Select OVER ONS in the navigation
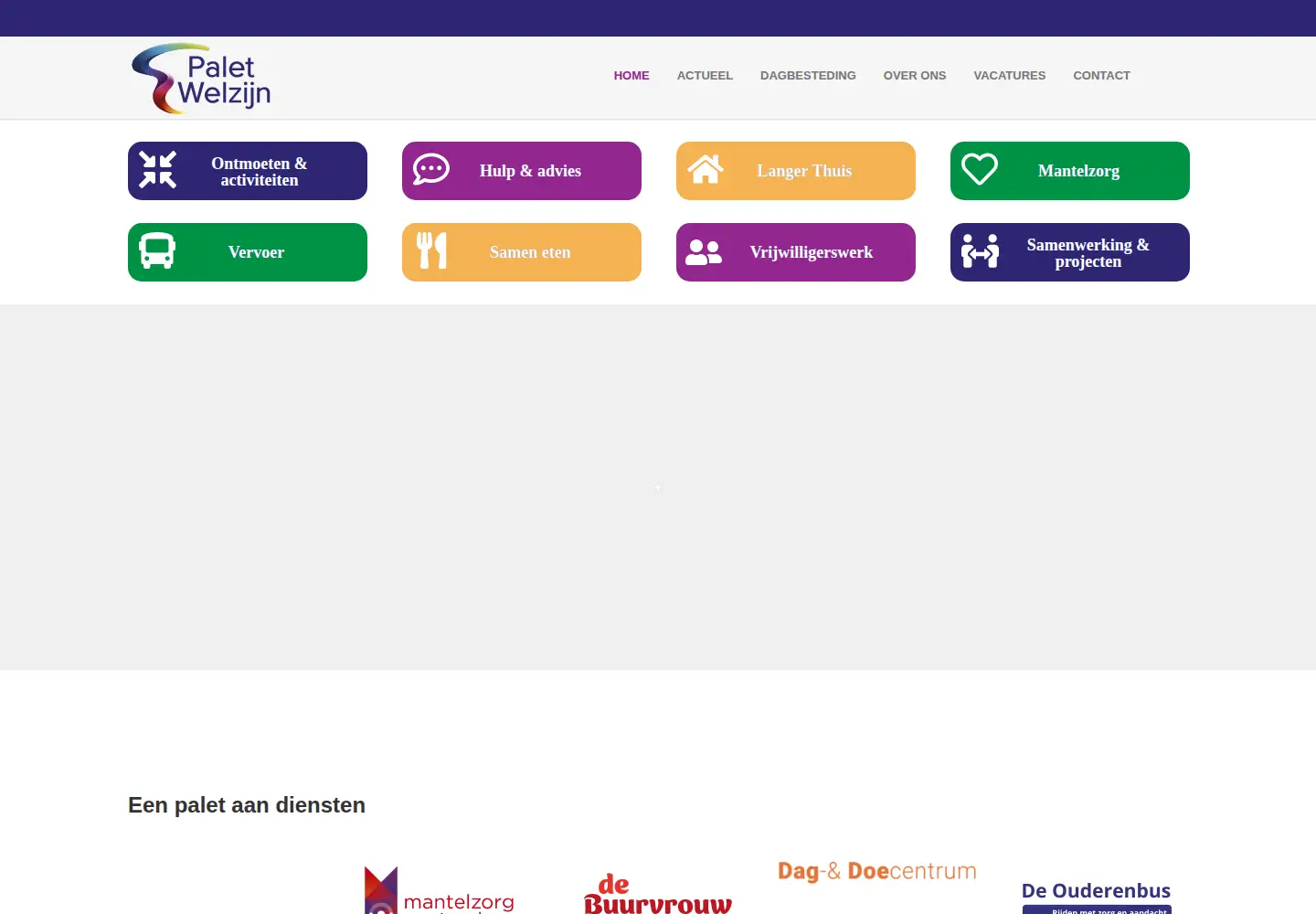 pos(915,76)
